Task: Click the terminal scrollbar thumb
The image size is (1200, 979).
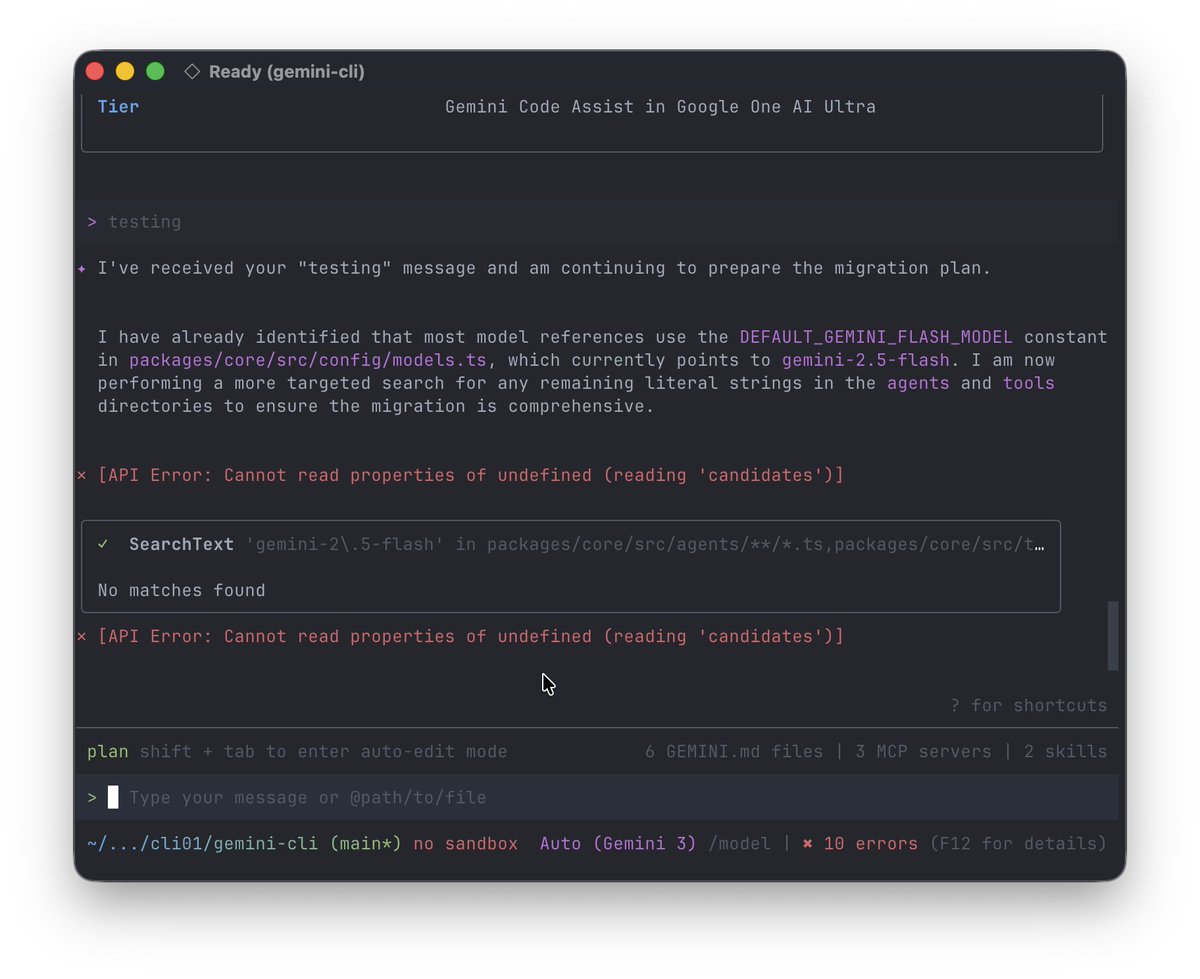Action: click(1113, 635)
